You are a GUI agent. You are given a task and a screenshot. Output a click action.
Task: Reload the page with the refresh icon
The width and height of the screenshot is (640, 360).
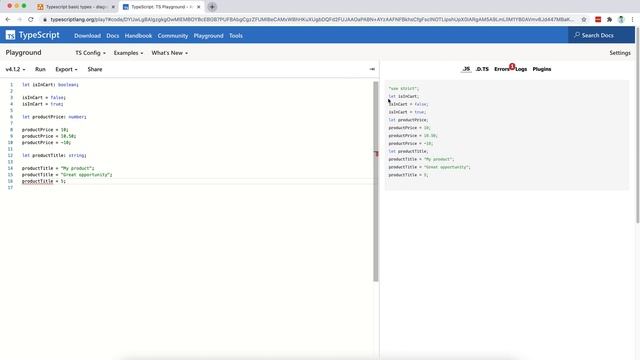pos(31,19)
